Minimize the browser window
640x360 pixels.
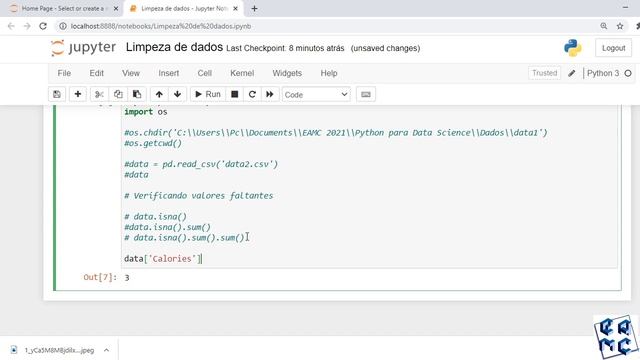[625, 7]
